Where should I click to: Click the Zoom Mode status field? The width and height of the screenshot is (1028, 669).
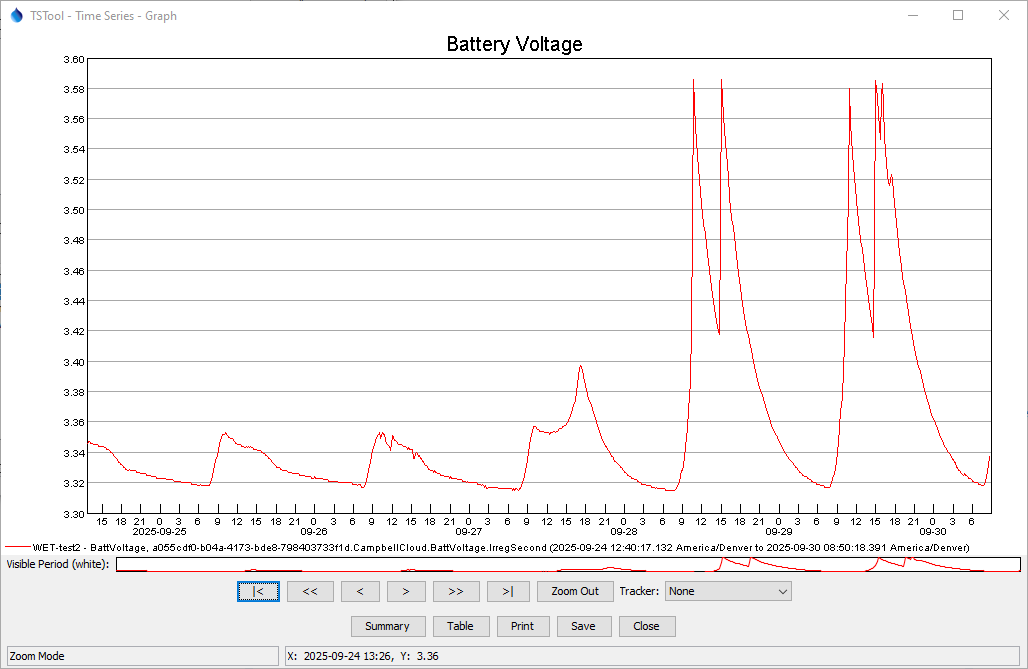(141, 656)
